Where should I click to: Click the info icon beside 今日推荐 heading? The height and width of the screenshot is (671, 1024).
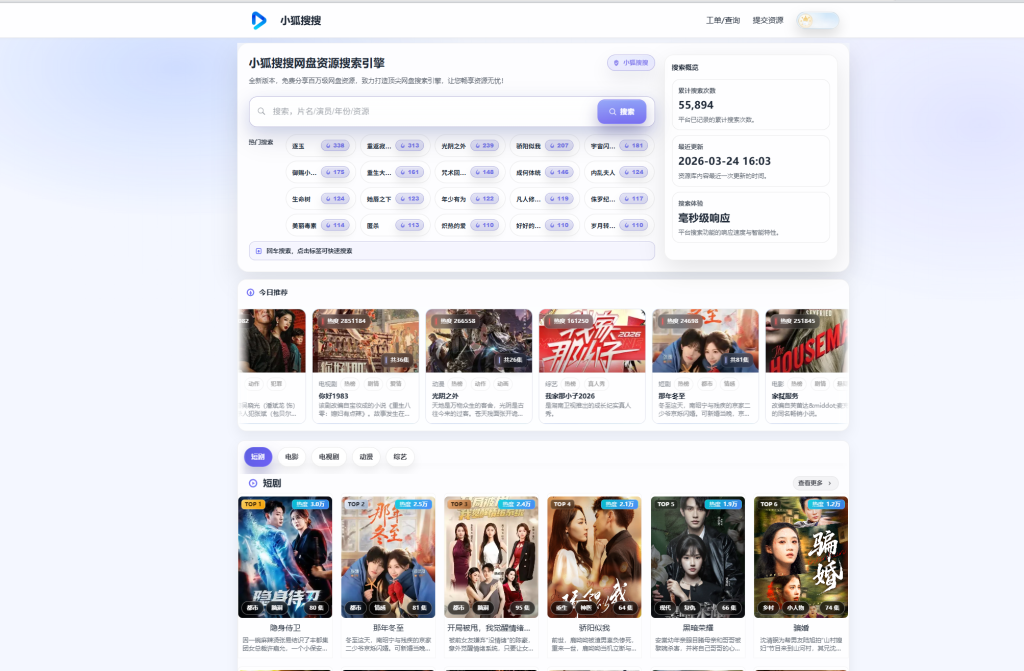click(251, 293)
